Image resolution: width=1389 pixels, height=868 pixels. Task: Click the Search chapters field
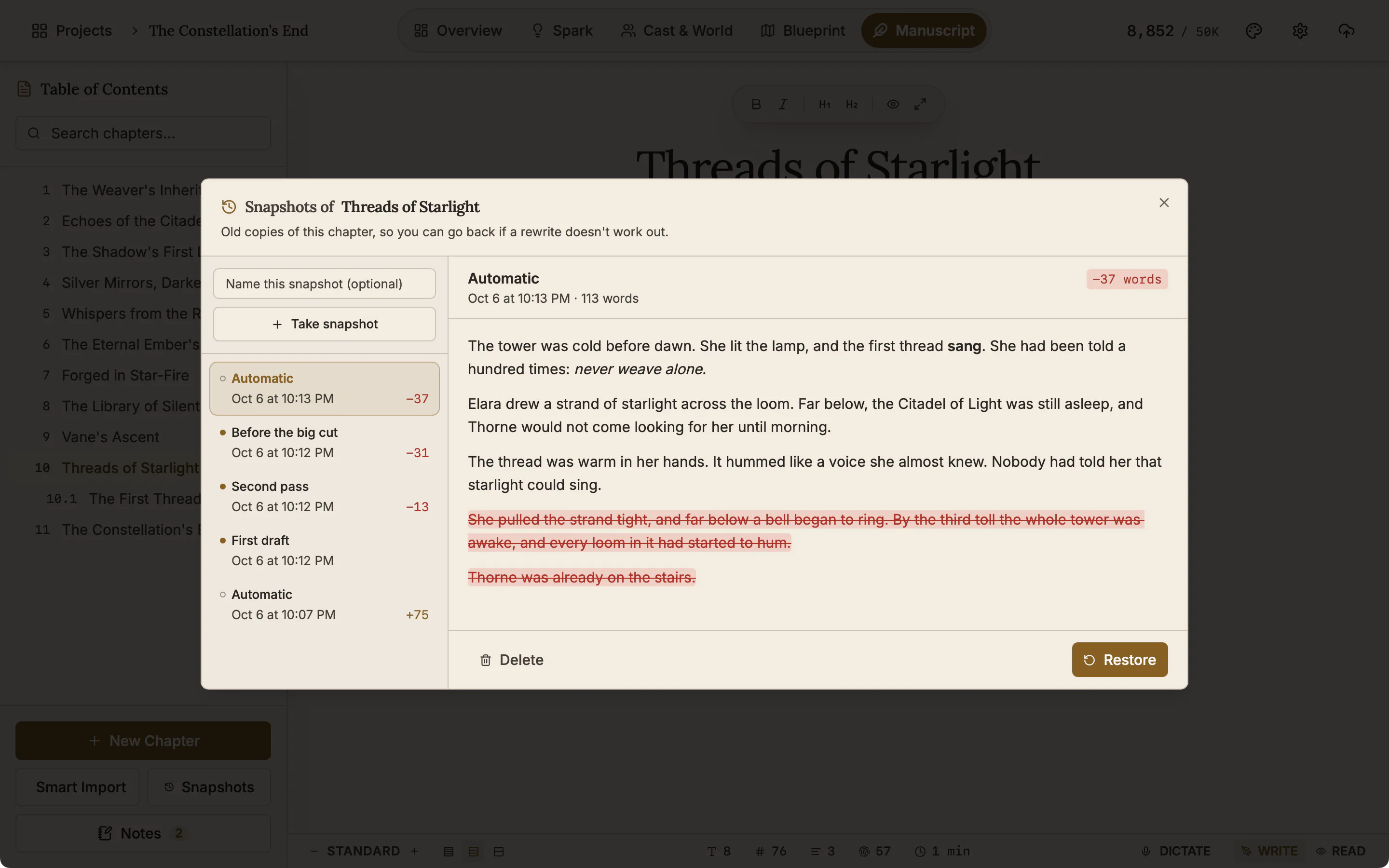click(x=143, y=133)
